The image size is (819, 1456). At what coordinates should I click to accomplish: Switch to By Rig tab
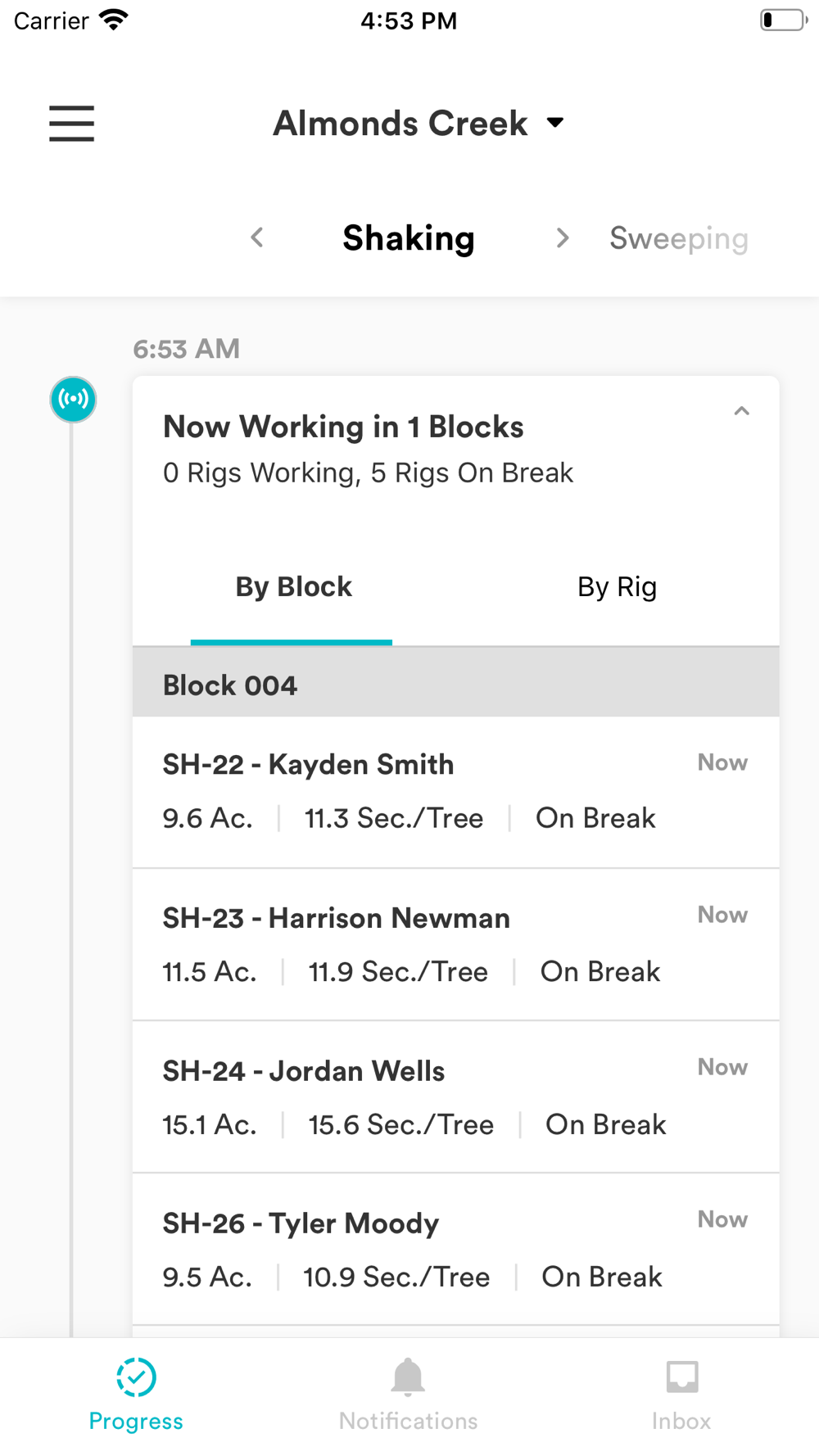coord(618,587)
